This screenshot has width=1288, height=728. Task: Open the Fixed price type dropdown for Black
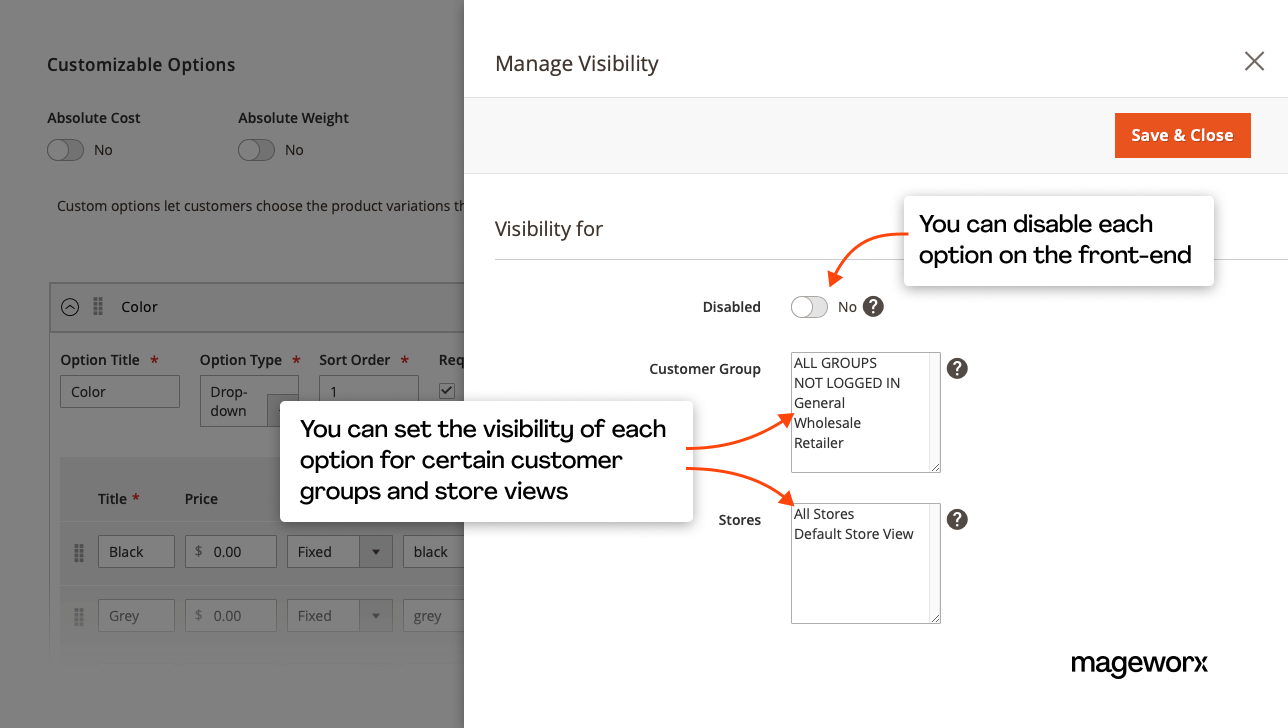coord(377,551)
